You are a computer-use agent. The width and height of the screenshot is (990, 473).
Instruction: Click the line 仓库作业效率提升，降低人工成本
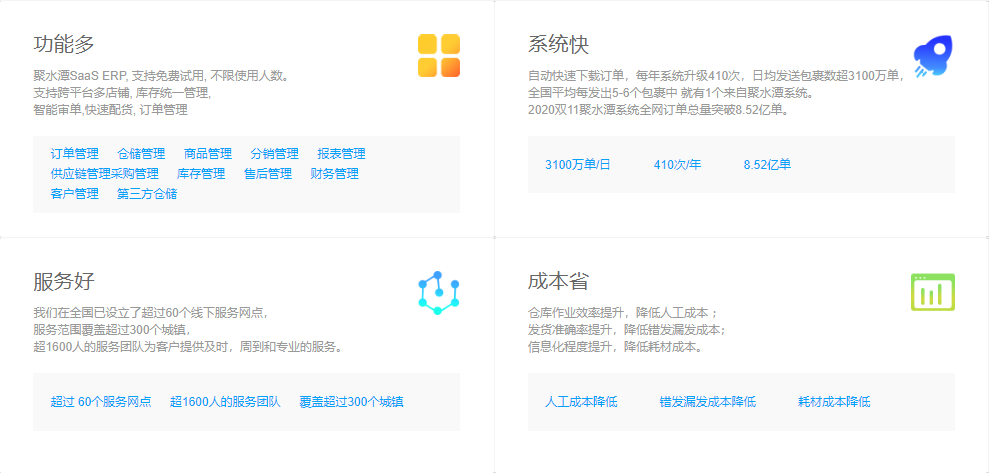tap(623, 313)
